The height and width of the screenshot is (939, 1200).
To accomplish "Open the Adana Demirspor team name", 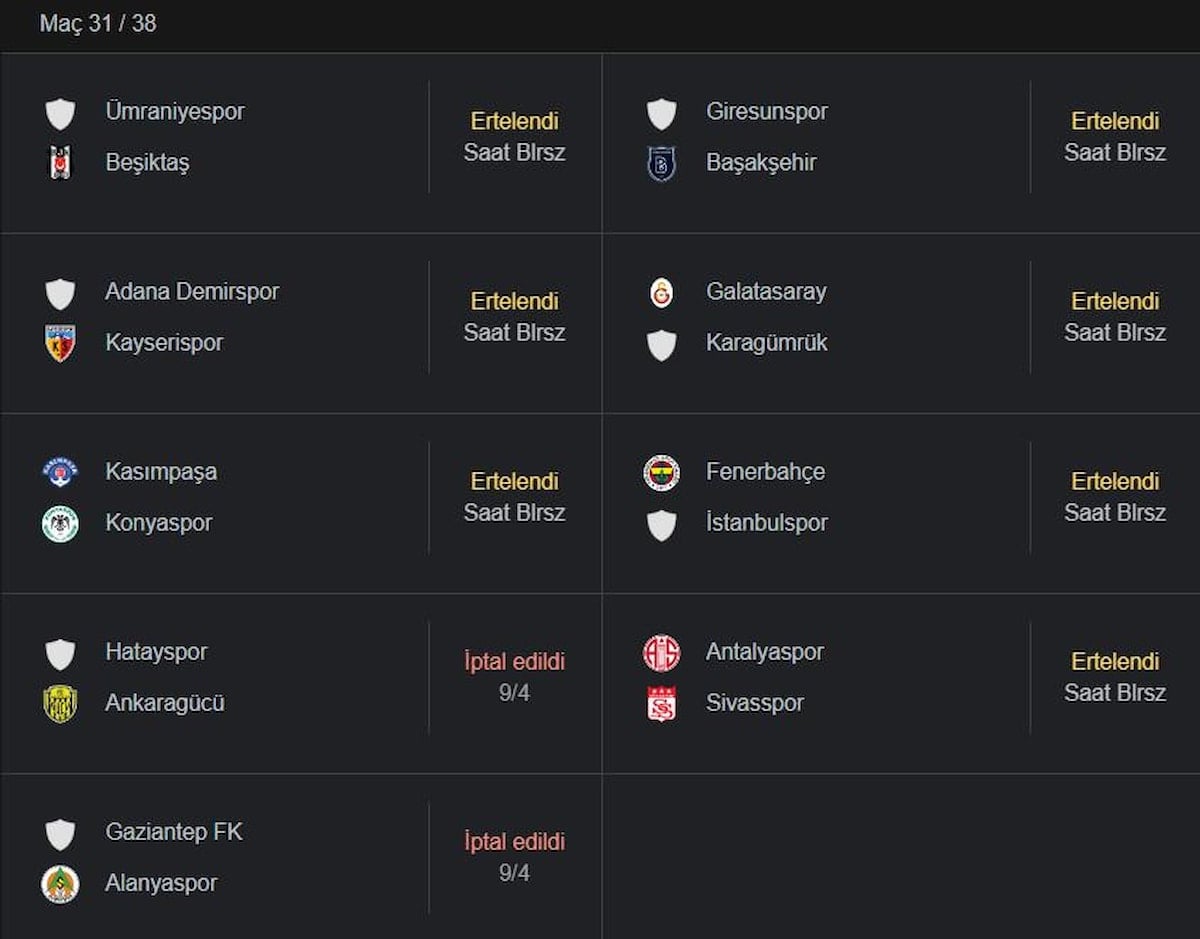I will pyautogui.click(x=192, y=291).
